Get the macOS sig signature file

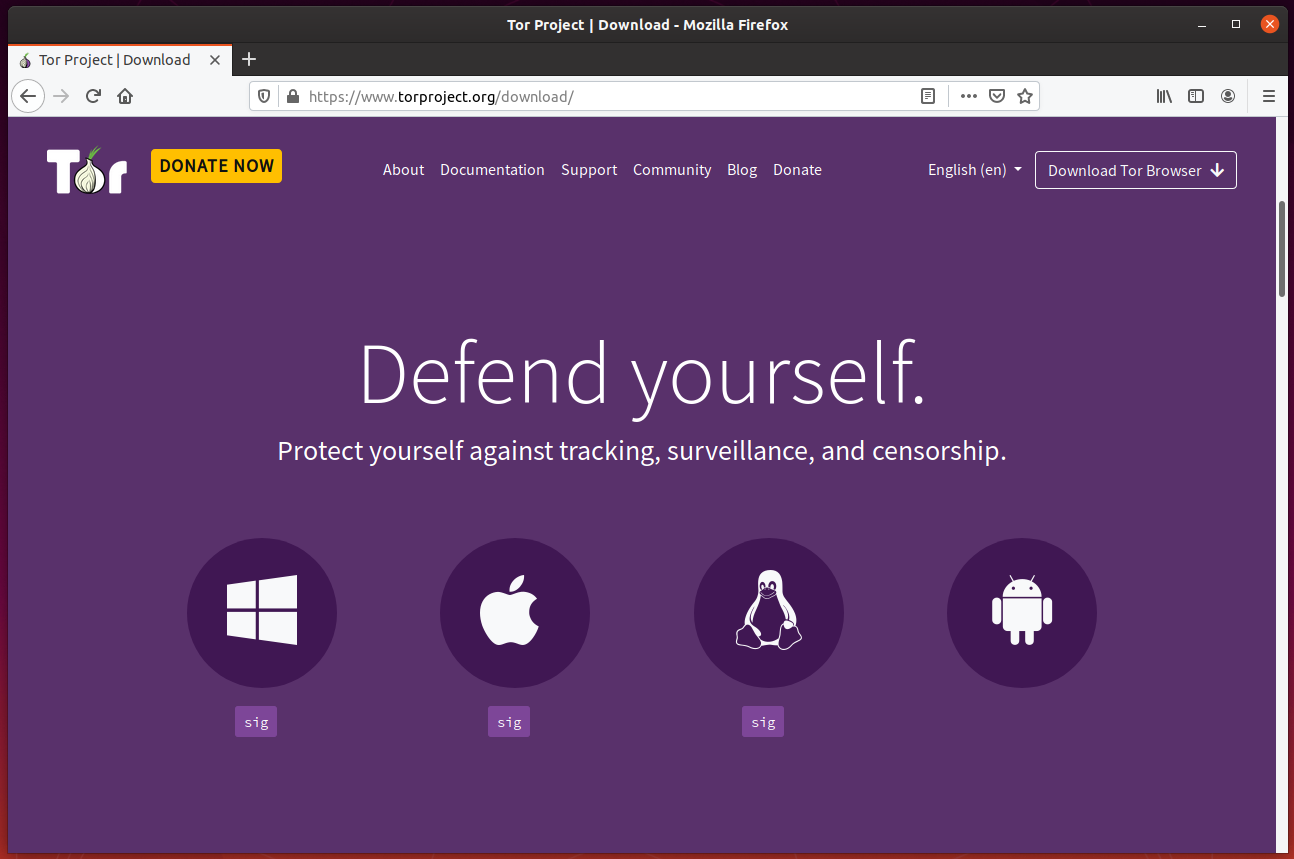[x=509, y=722]
